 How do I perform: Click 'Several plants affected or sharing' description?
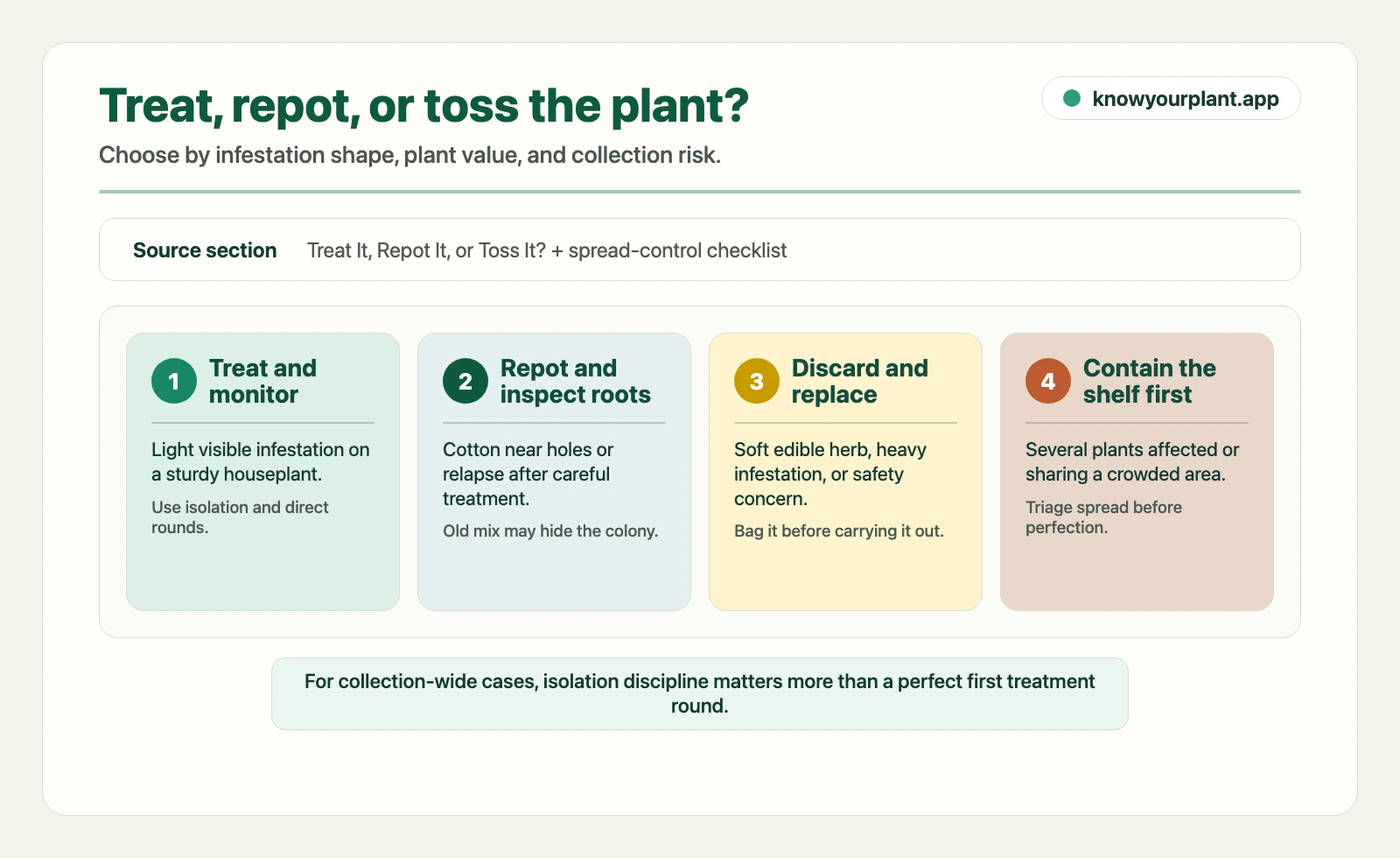pyautogui.click(x=1132, y=461)
